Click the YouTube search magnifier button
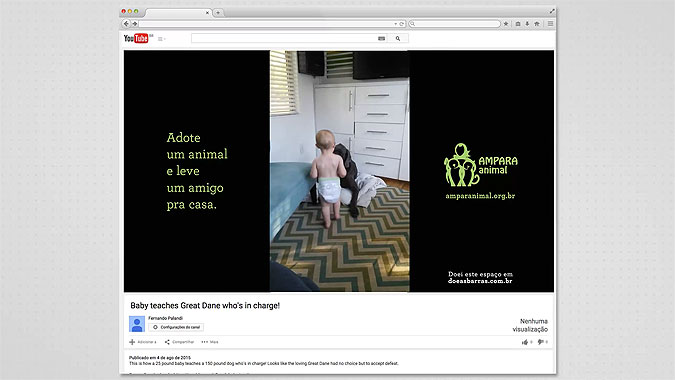The image size is (675, 380). pyautogui.click(x=398, y=39)
